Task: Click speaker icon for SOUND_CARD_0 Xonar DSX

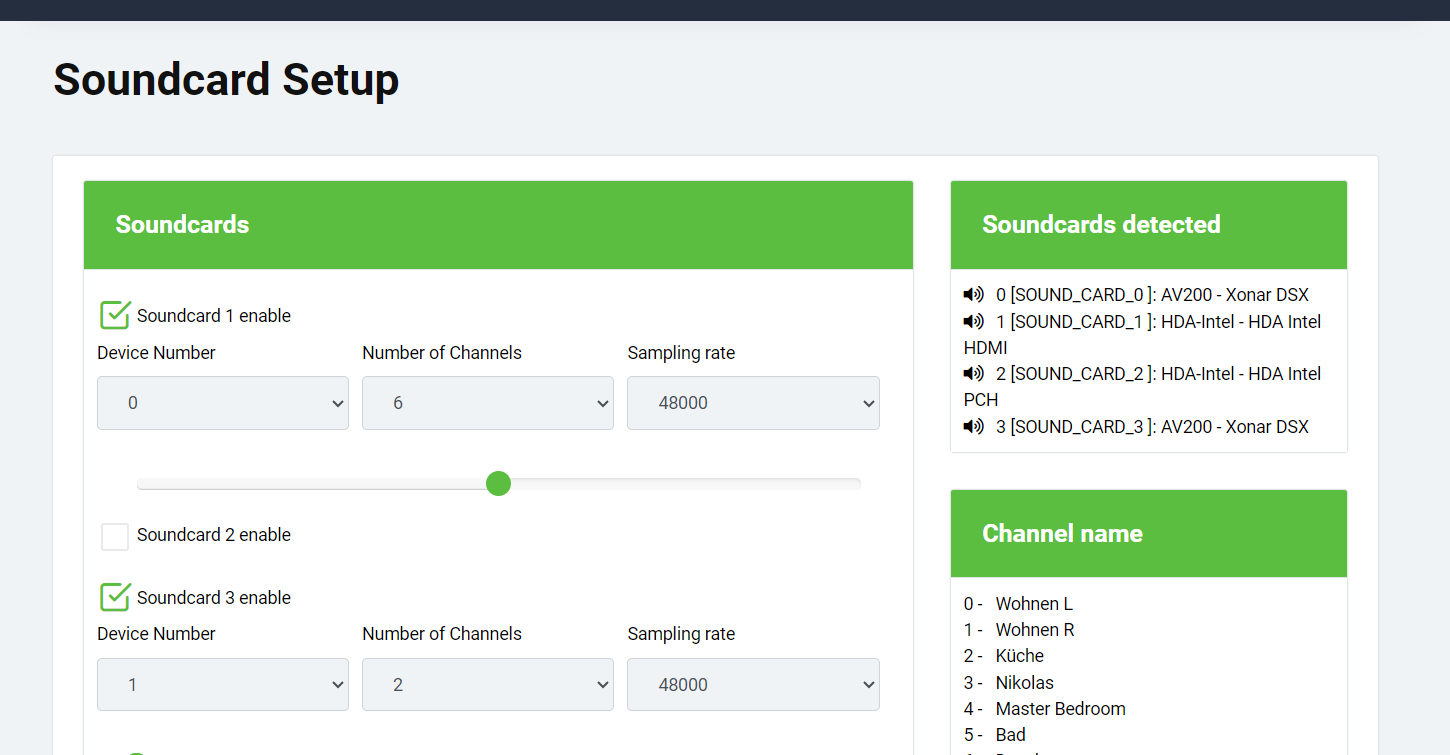Action: pos(973,295)
